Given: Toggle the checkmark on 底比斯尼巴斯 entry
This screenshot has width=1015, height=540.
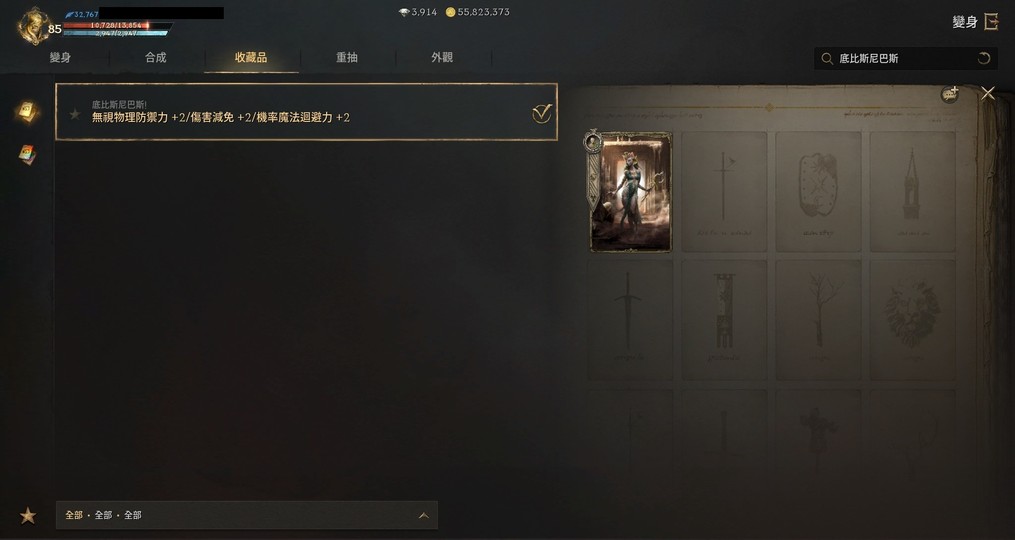Looking at the screenshot, I should coord(541,114).
